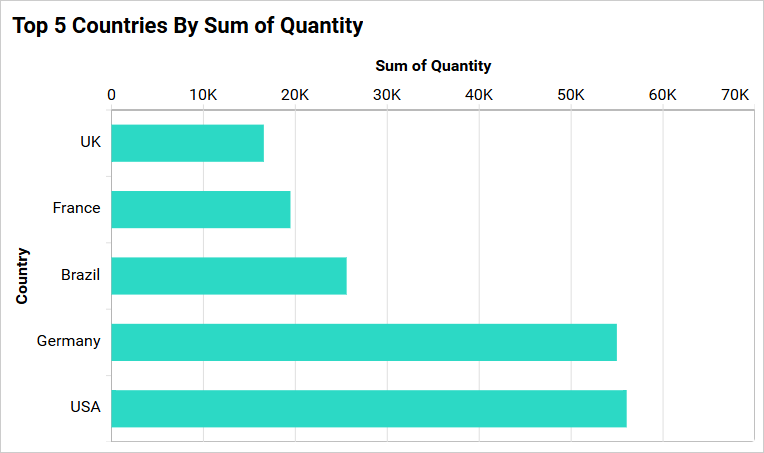The width and height of the screenshot is (764, 453).
Task: Click the 10K axis tick label
Action: 203,94
